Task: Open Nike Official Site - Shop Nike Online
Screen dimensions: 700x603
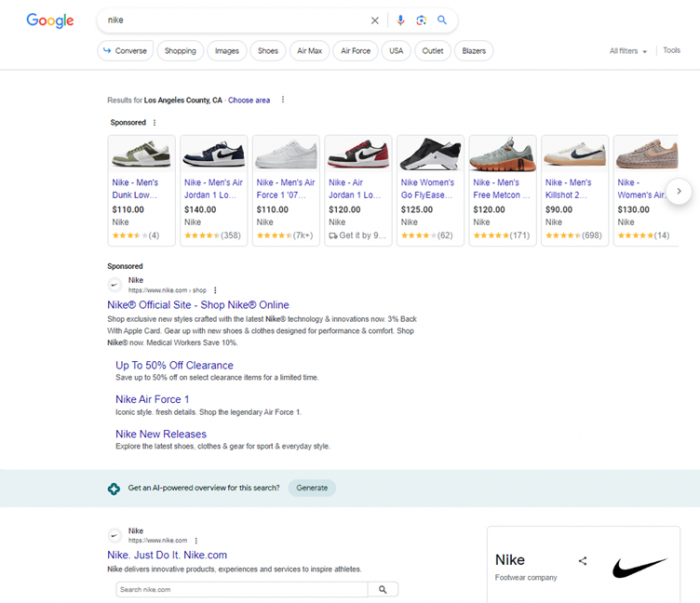Action: coord(198,305)
